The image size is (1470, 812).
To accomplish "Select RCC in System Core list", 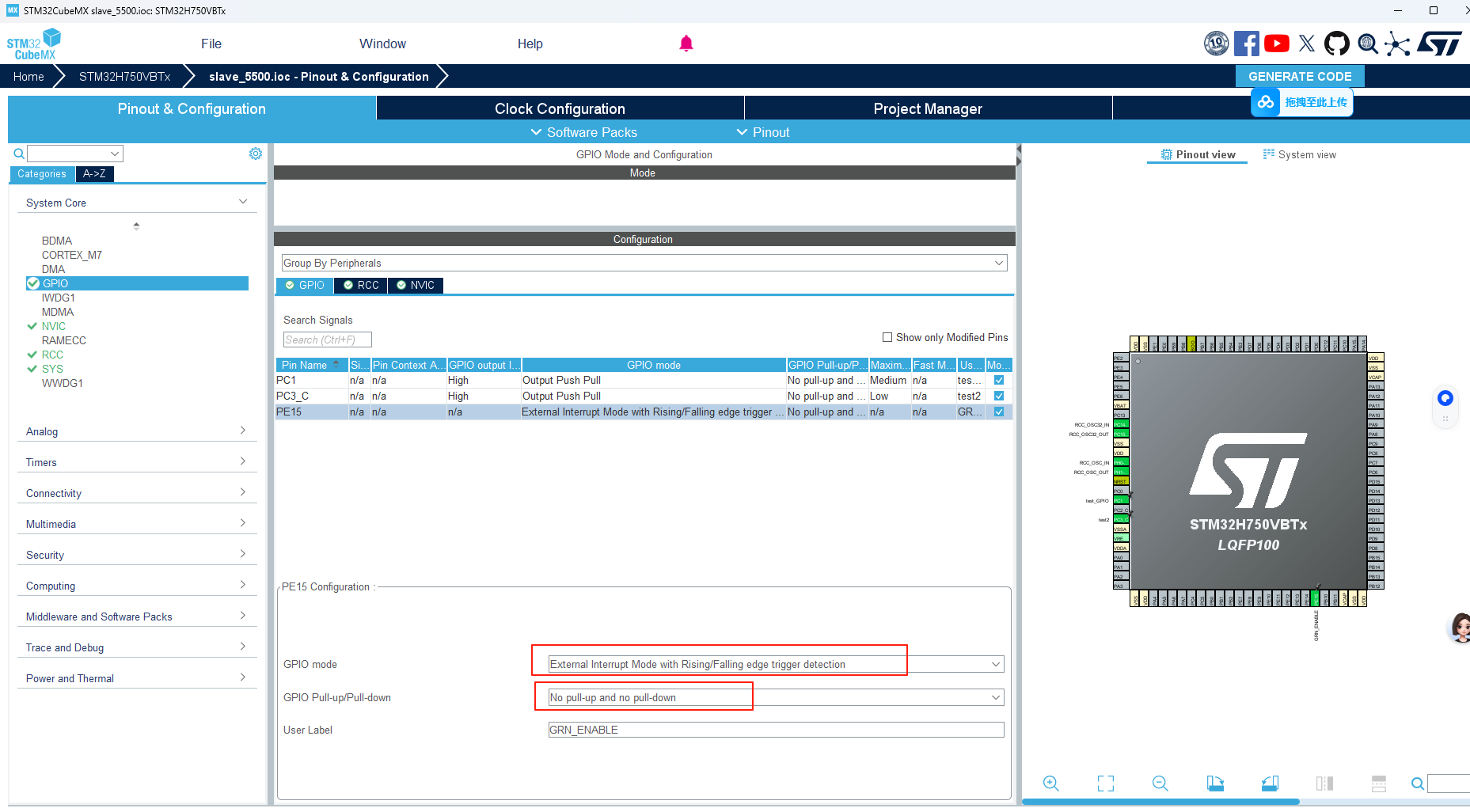I will [x=52, y=355].
